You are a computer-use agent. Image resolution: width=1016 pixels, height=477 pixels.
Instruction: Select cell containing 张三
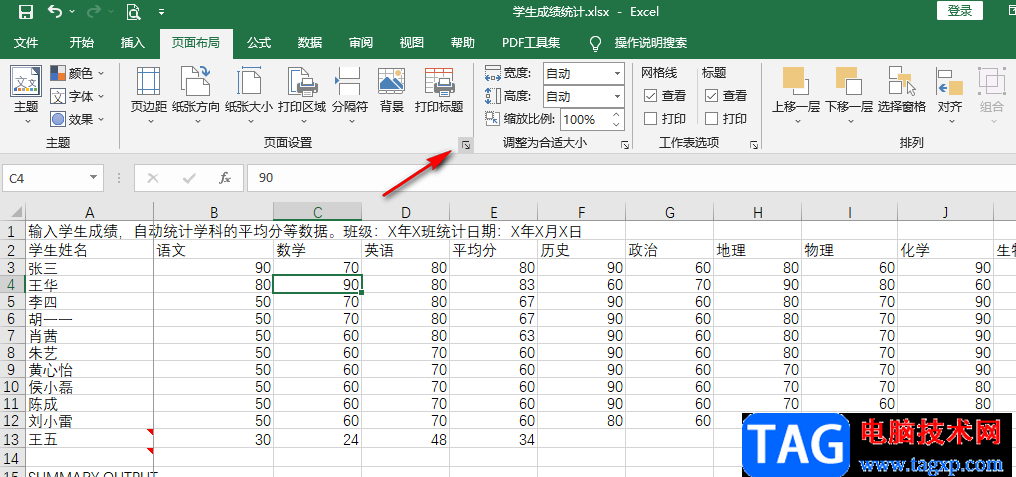(89, 268)
